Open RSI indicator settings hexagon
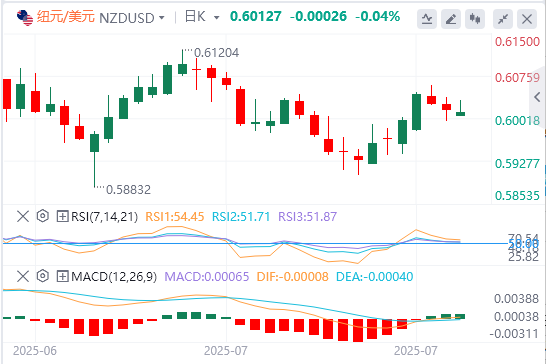 coord(42,216)
